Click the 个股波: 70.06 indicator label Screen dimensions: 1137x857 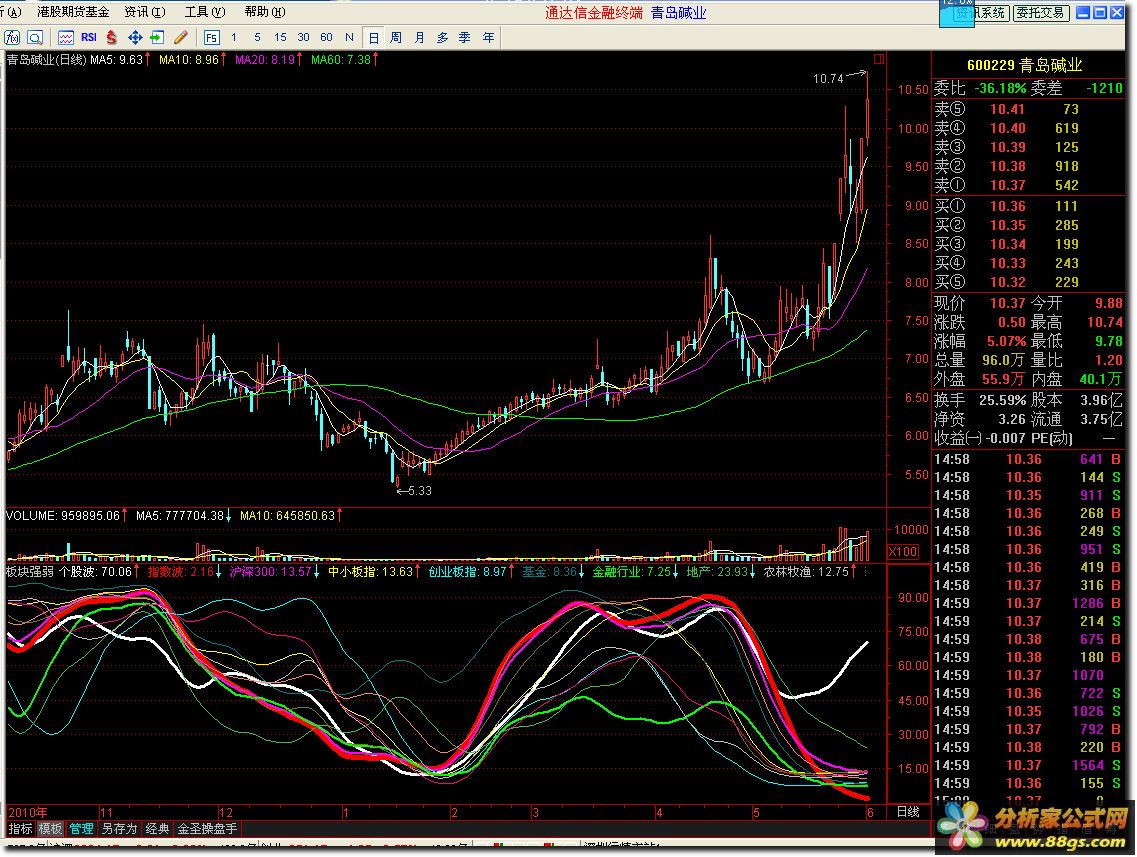96,572
